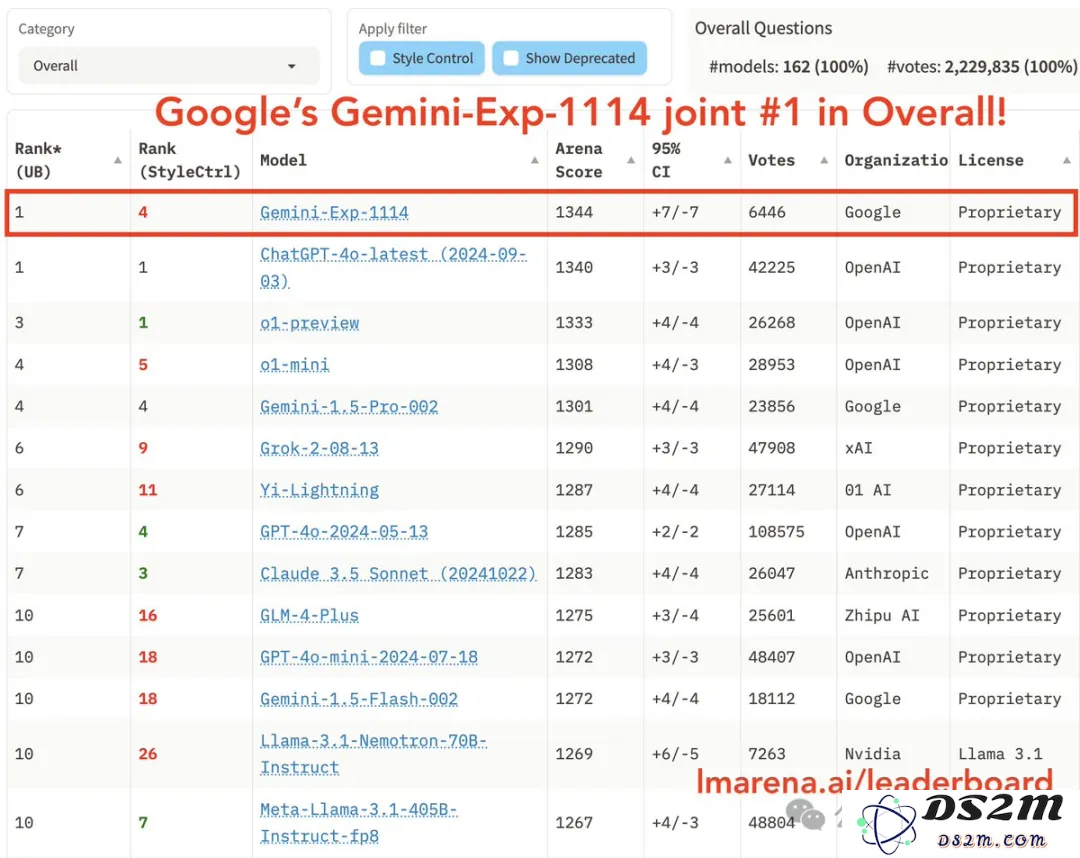
Task: Select the votes count 6446
Action: (767, 213)
